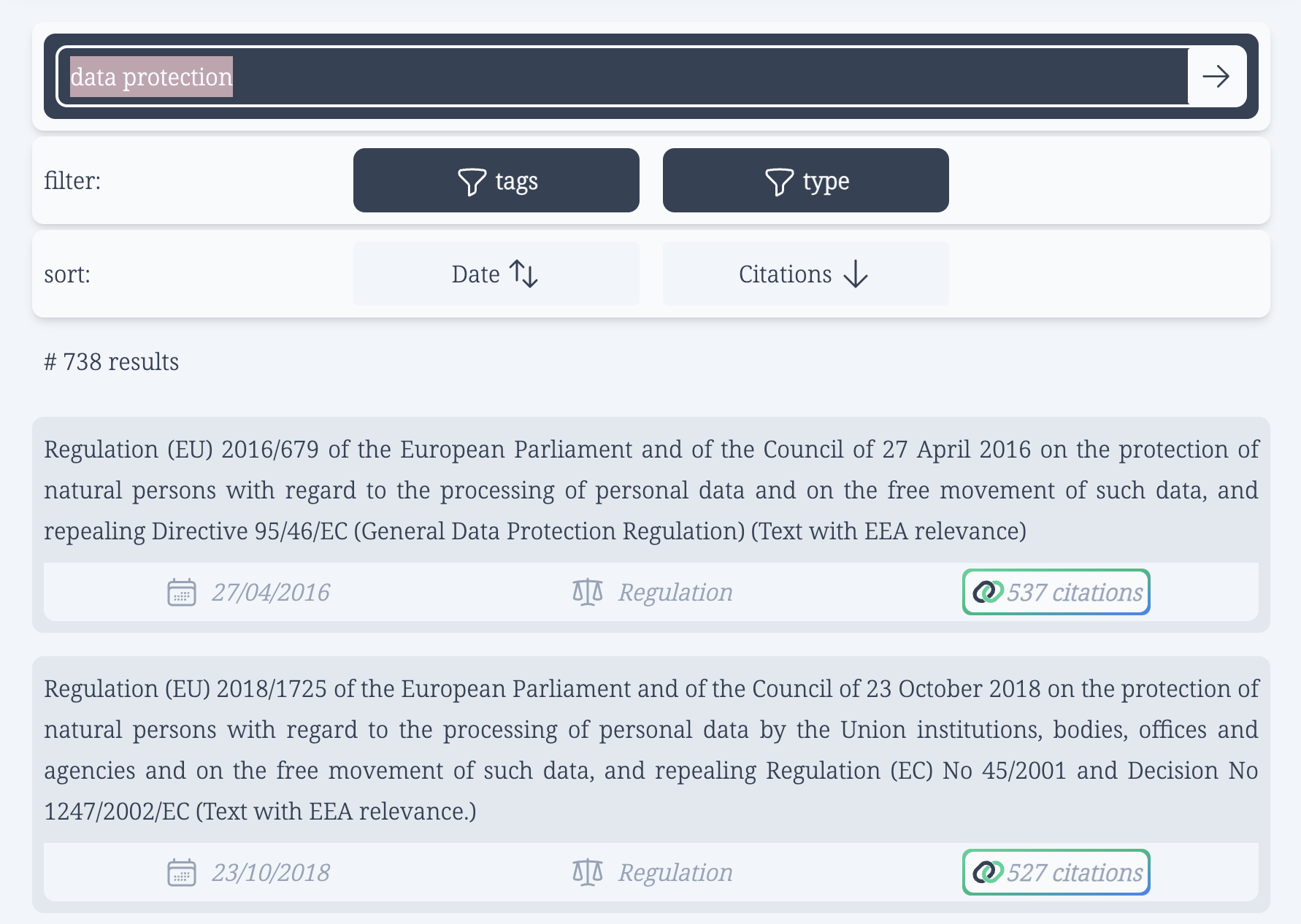The height and width of the screenshot is (924, 1301).
Task: Click the funnel icon on the tags filter
Action: click(x=472, y=181)
